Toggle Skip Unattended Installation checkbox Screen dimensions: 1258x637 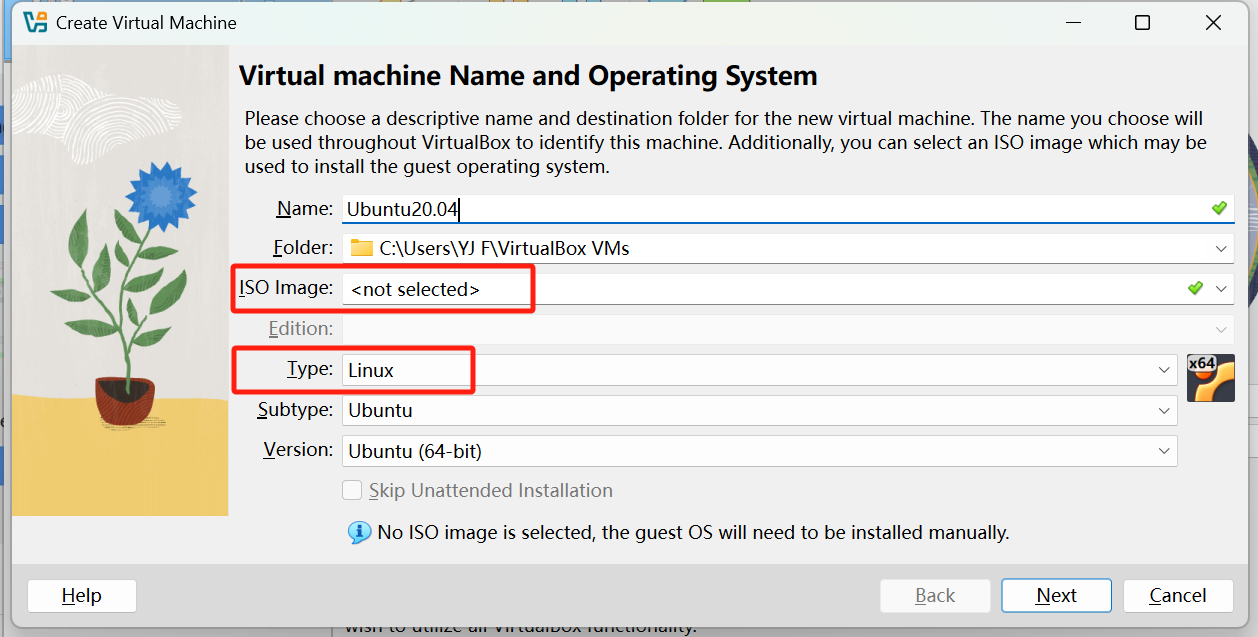[352, 490]
